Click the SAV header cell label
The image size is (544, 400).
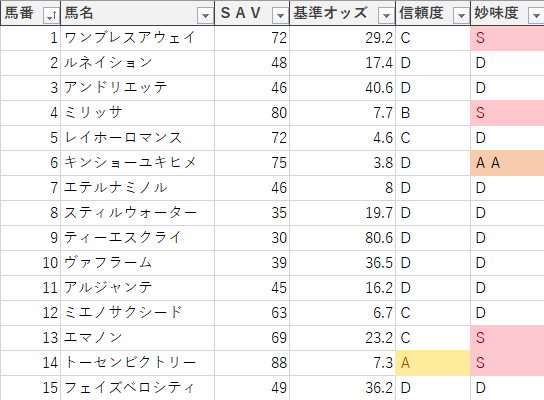(241, 13)
